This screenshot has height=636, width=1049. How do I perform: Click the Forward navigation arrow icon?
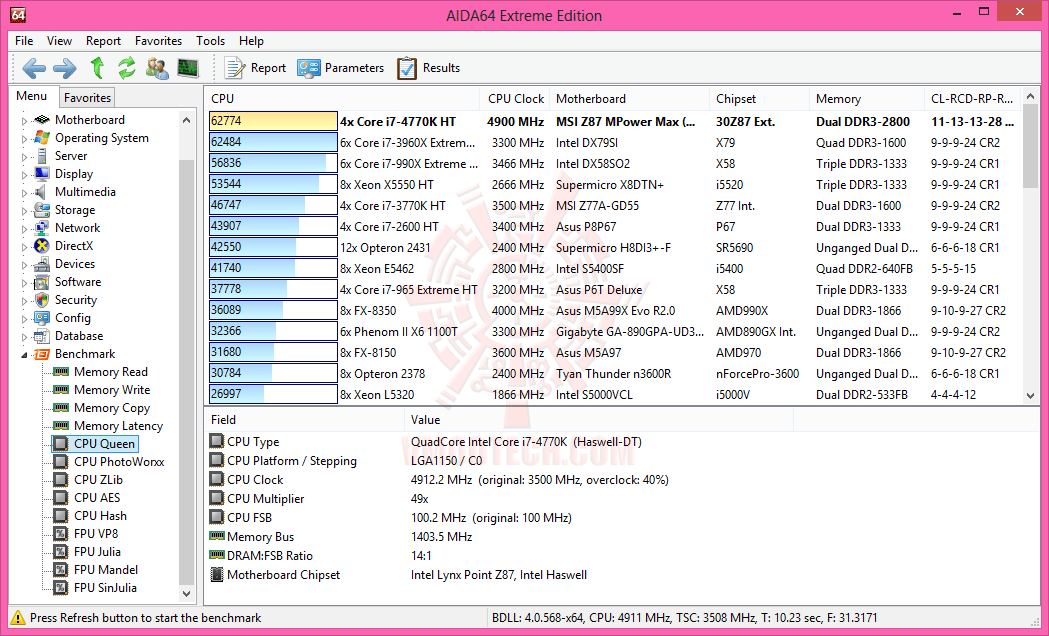tap(65, 68)
